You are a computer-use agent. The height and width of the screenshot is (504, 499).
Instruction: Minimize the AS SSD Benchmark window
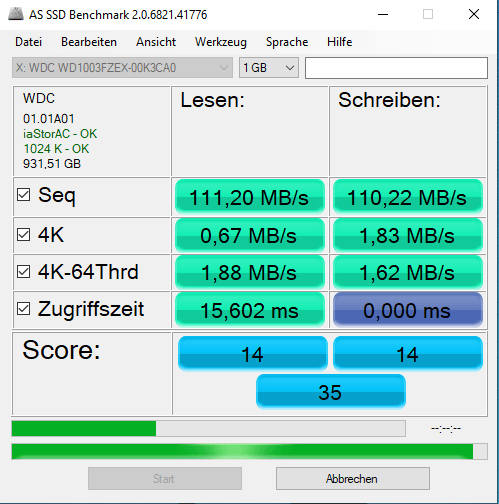click(383, 14)
